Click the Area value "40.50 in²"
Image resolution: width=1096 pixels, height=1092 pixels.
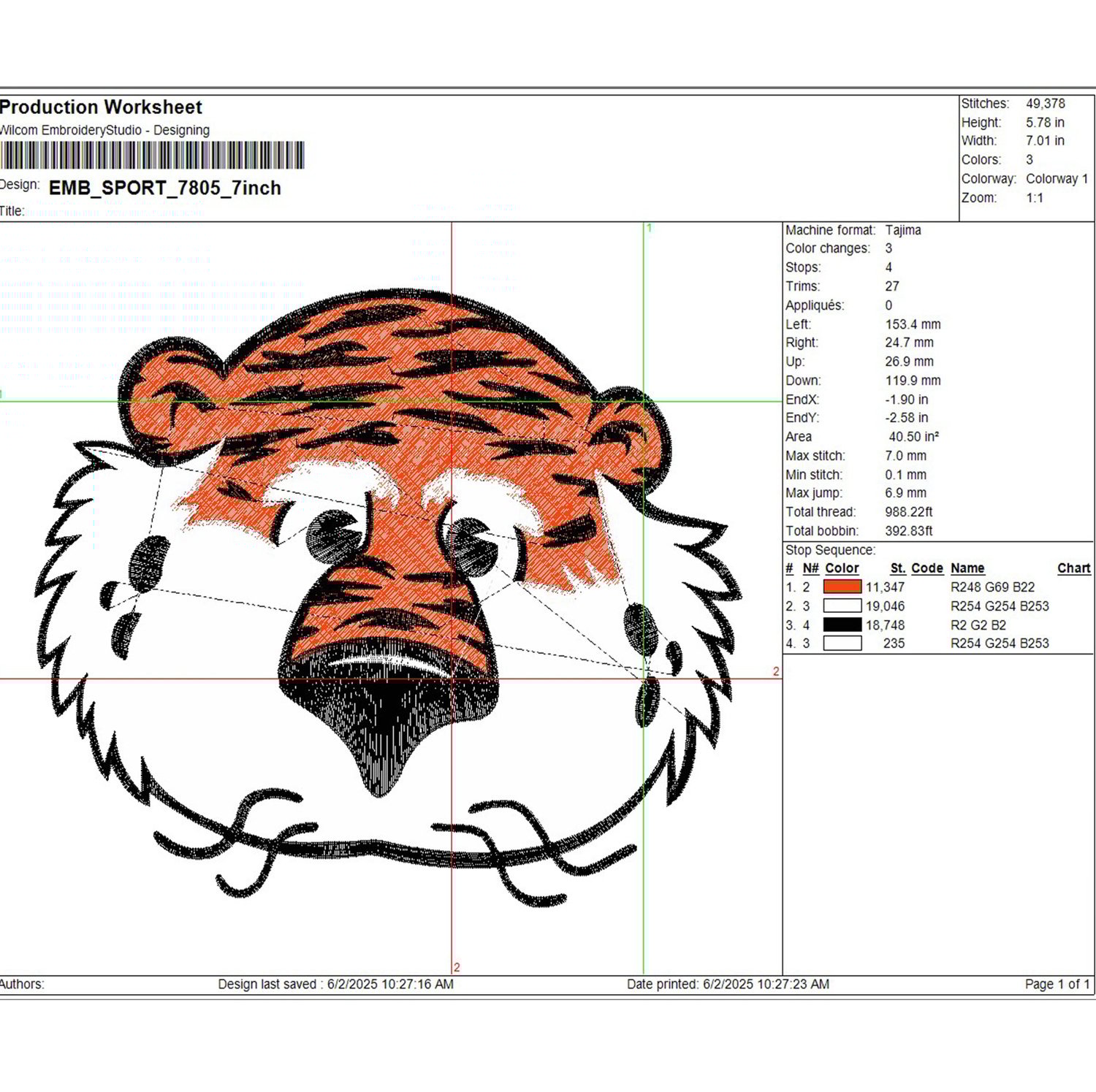pos(913,437)
